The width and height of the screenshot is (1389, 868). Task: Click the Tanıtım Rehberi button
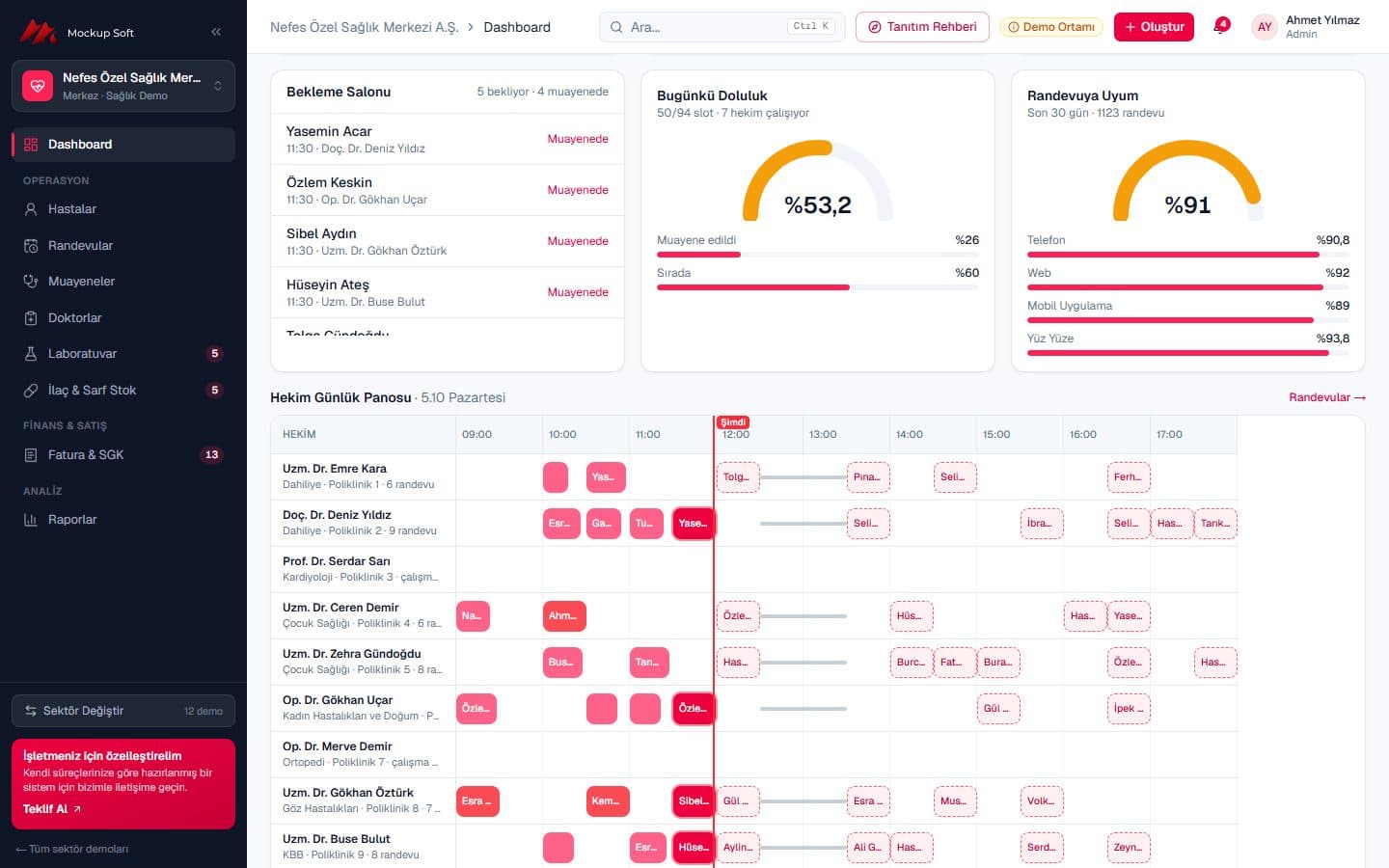(922, 27)
